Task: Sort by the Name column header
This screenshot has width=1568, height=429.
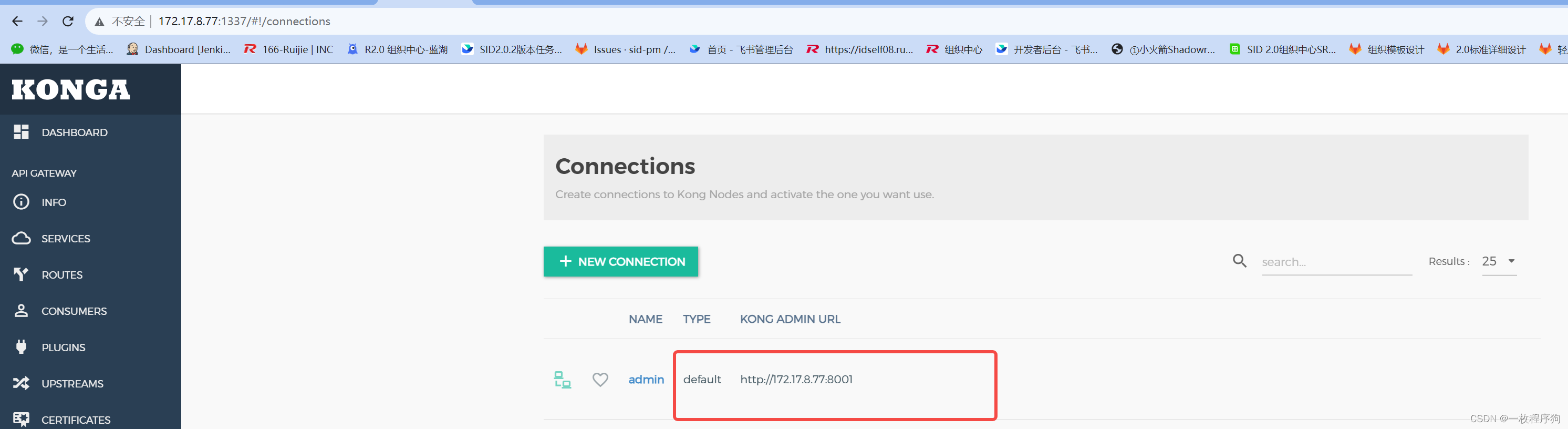Action: [x=645, y=319]
